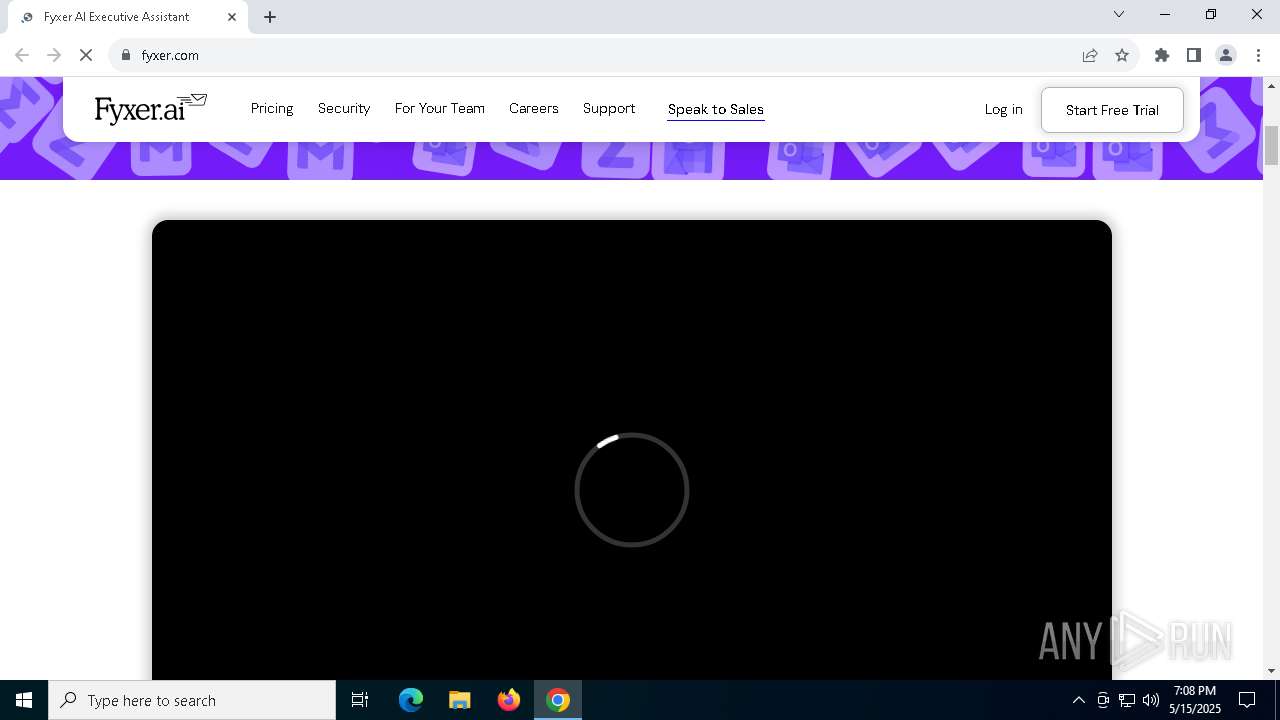This screenshot has width=1280, height=720.
Task: Open the Chrome profile menu
Action: pyautogui.click(x=1226, y=55)
